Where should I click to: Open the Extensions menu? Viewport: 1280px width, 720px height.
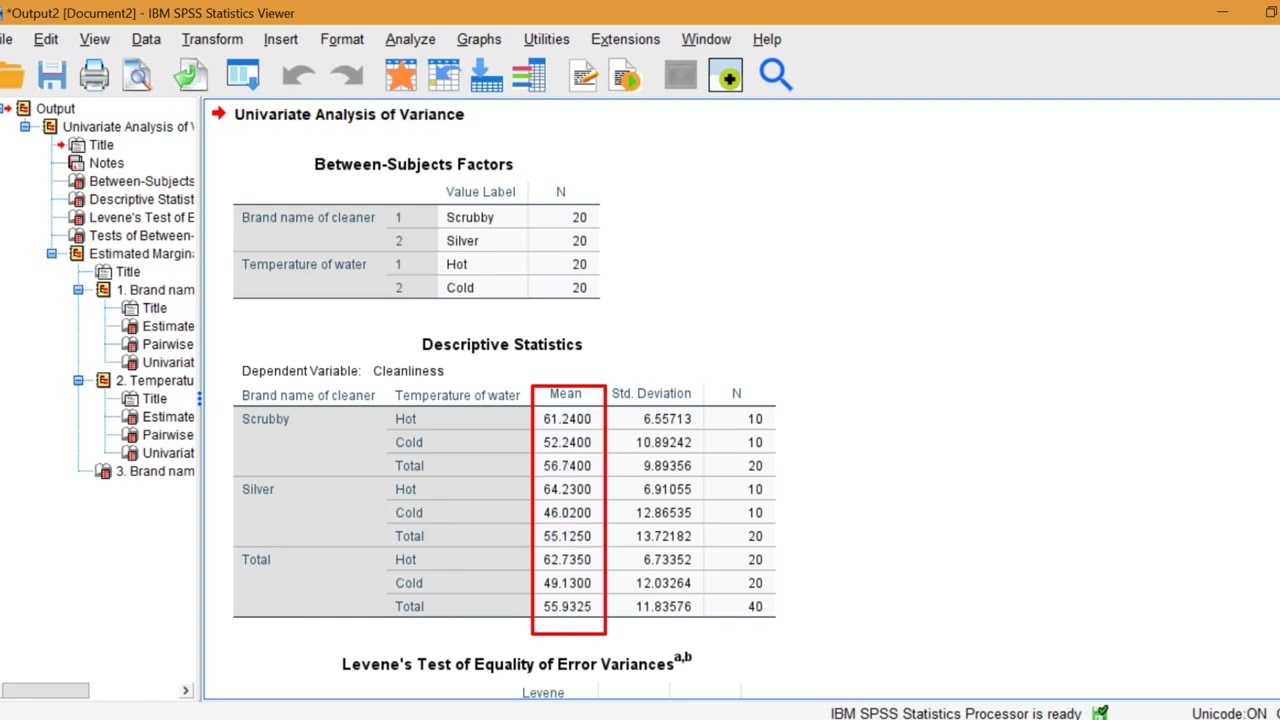point(625,39)
